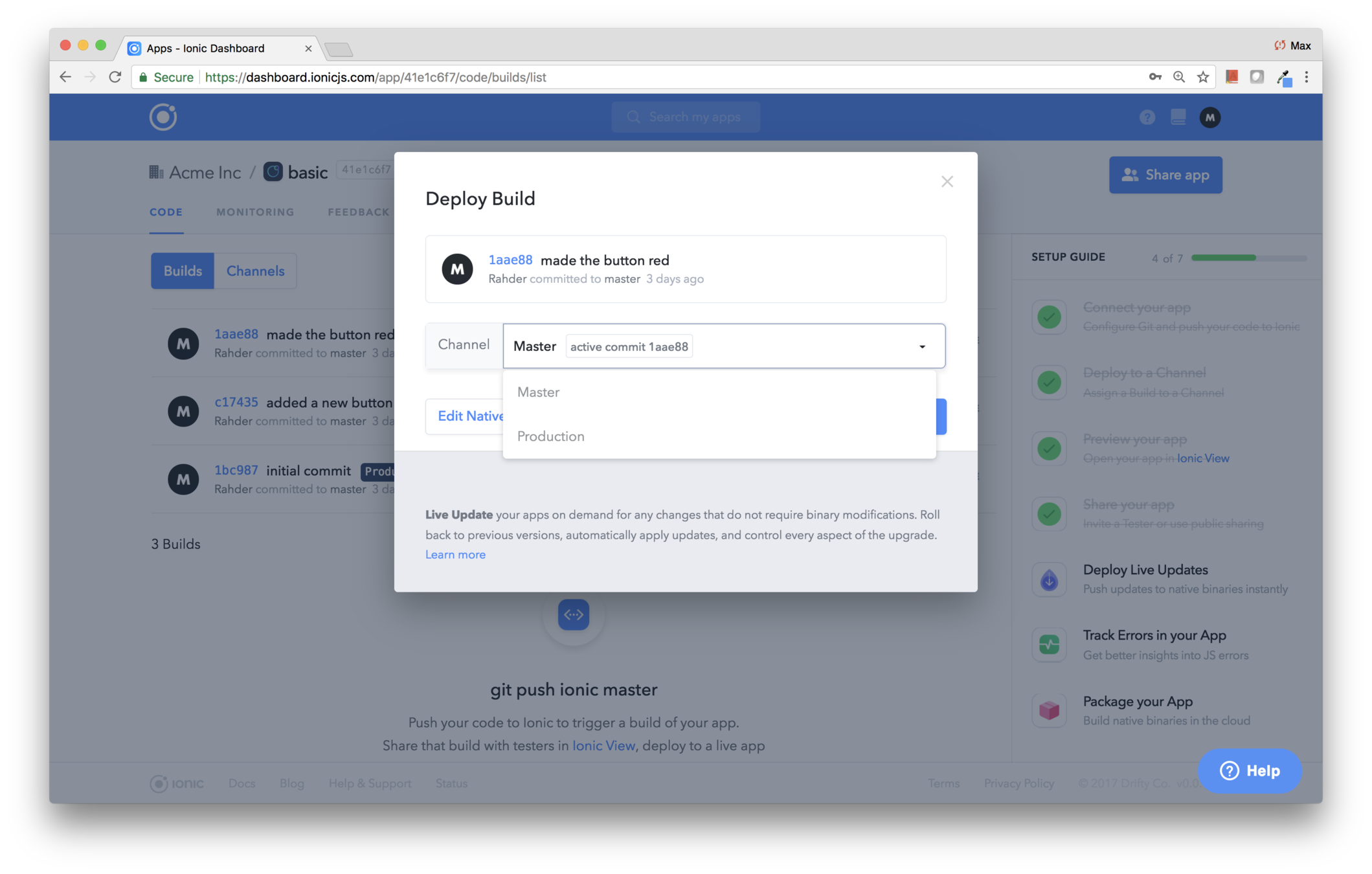
Task: Open the notifications panel icon in header
Action: click(x=1178, y=117)
